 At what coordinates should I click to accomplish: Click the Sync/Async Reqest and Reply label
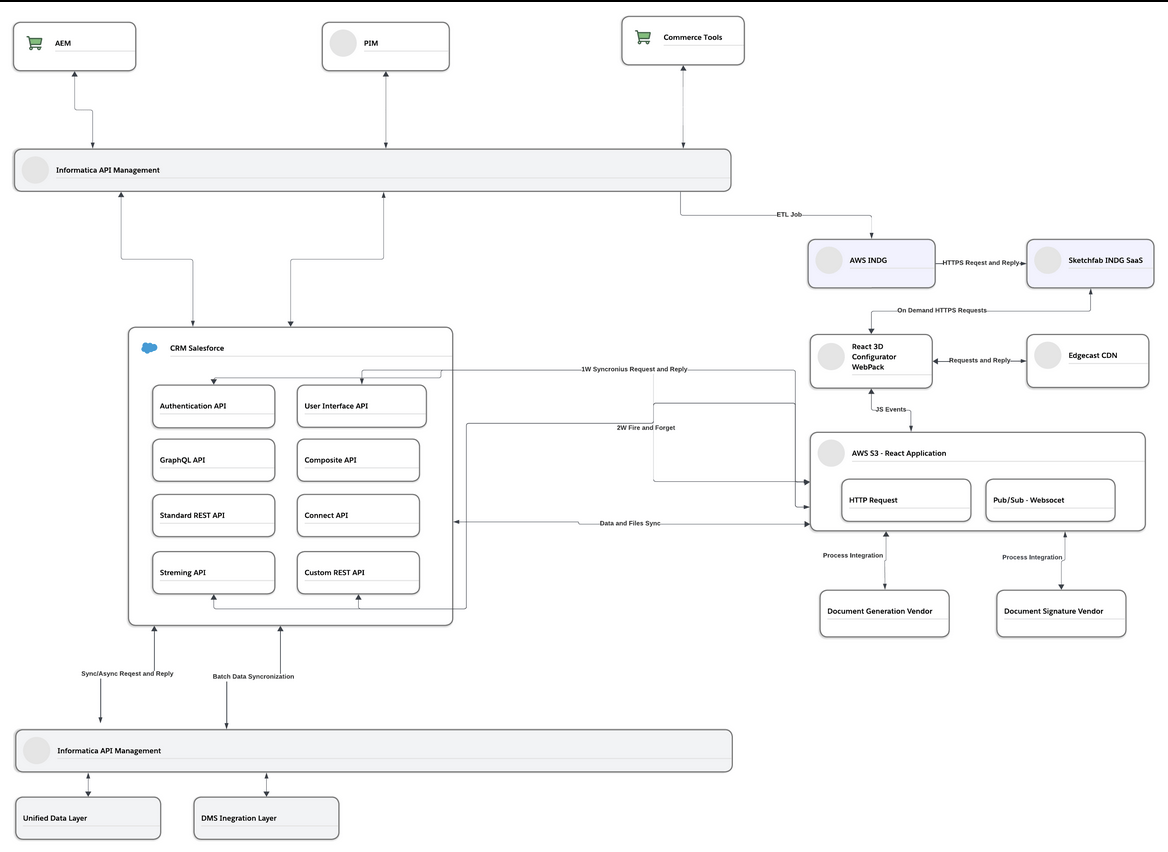click(127, 674)
